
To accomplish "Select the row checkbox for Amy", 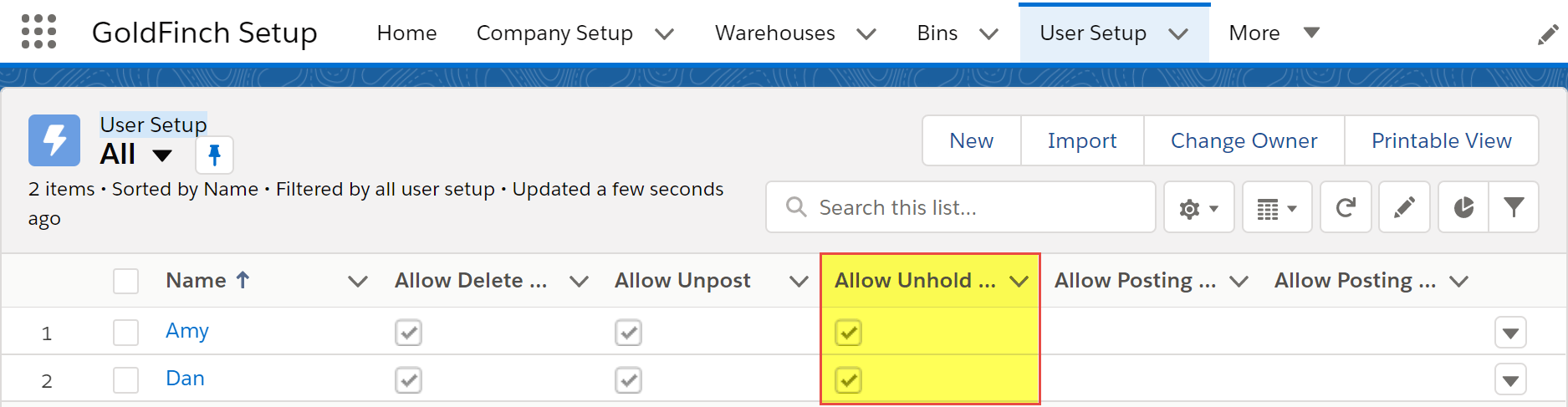I will click(x=125, y=333).
